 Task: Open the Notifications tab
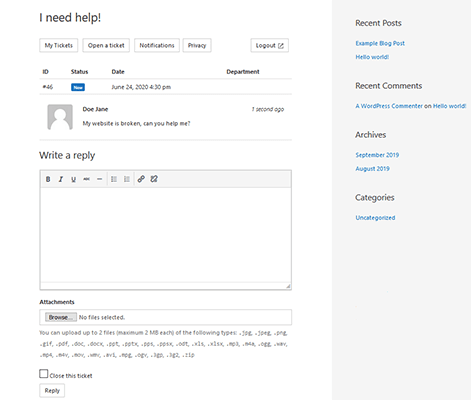(x=157, y=45)
